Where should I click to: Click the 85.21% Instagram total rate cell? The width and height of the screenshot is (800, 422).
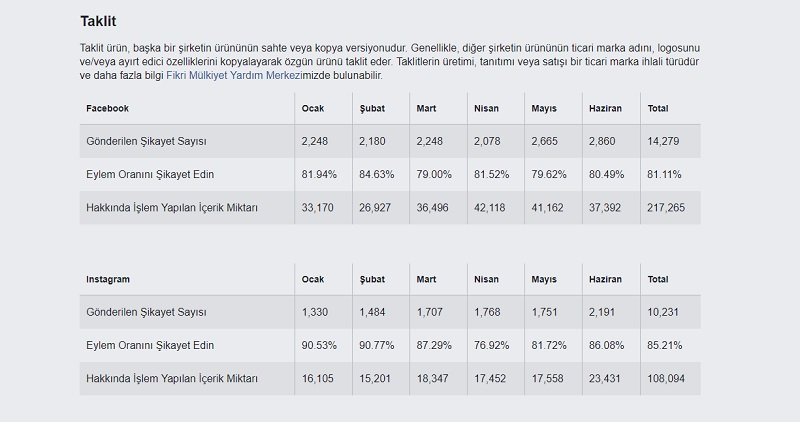tap(665, 346)
